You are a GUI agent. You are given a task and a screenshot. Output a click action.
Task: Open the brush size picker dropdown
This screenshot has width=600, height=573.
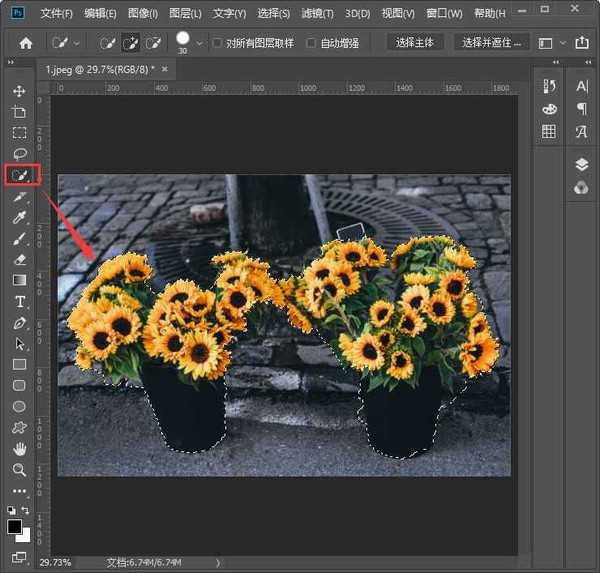(201, 44)
